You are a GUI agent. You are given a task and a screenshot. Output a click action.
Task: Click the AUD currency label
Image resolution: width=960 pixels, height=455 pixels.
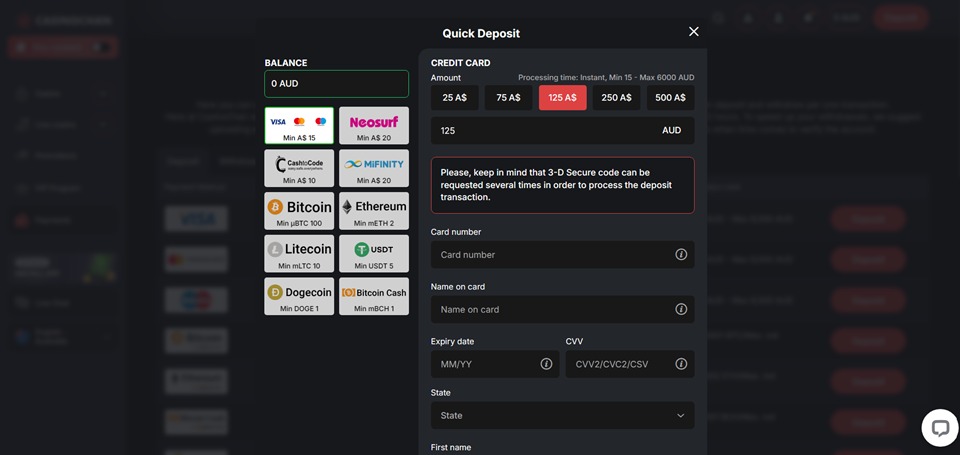[672, 130]
